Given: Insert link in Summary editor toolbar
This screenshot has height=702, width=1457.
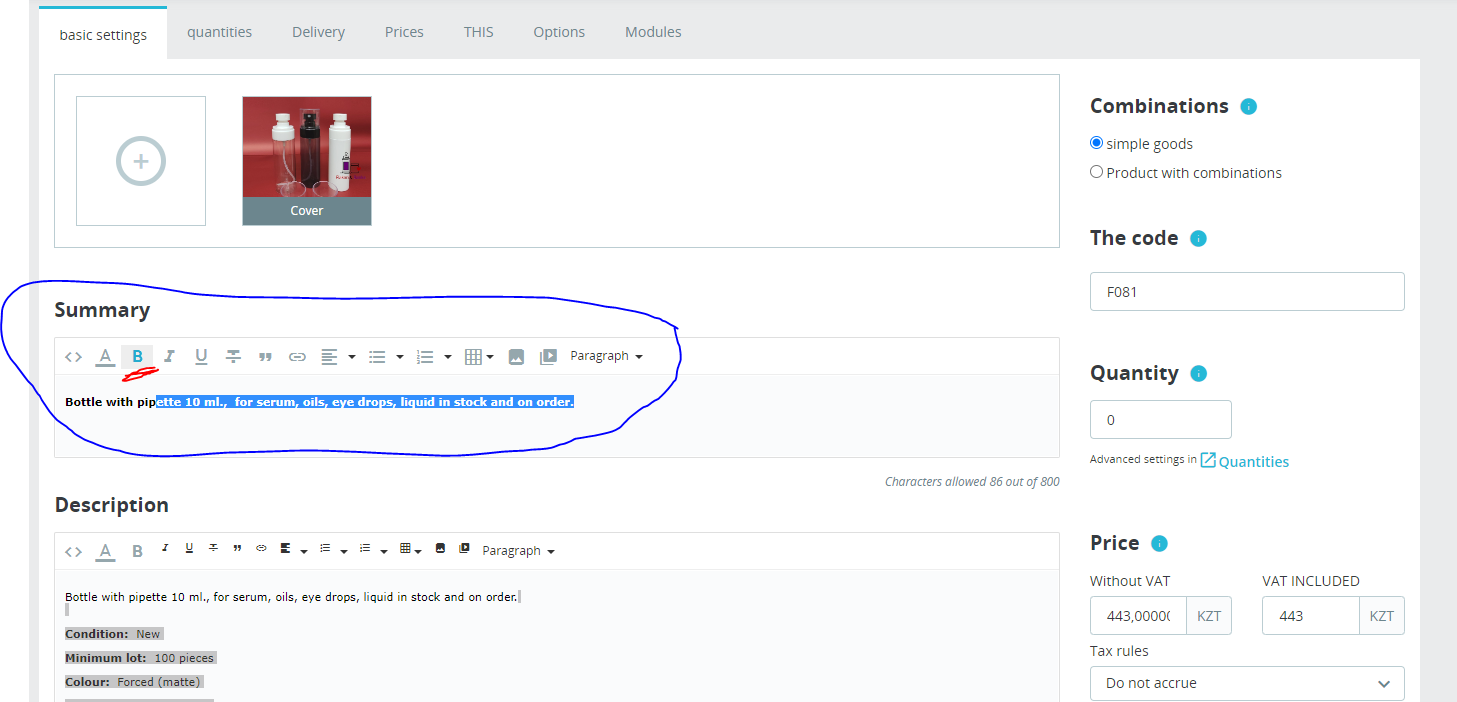Looking at the screenshot, I should [297, 356].
